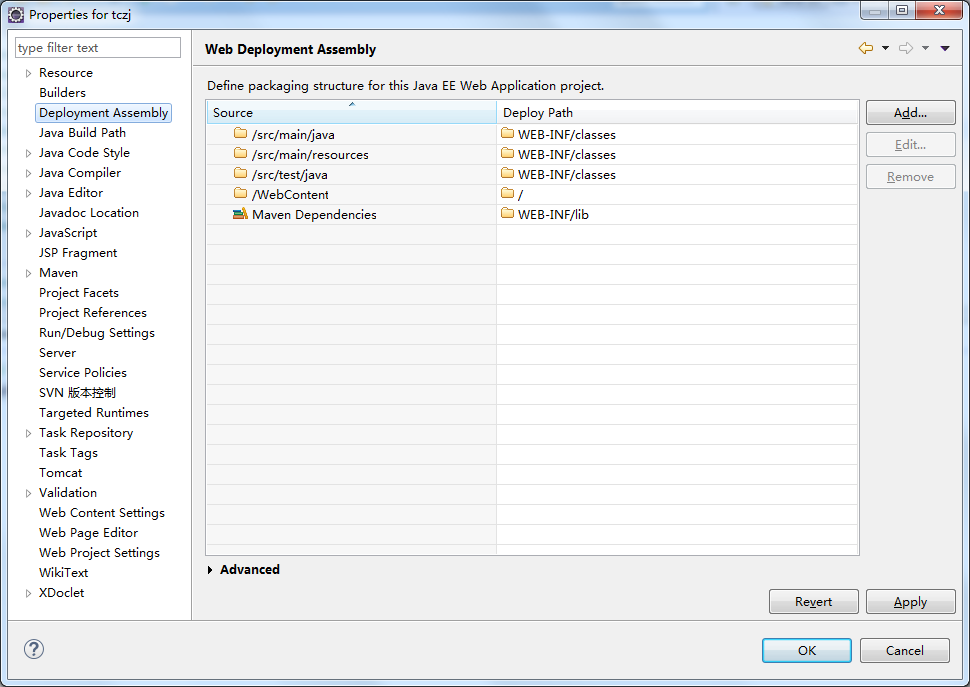Click the Deploy Path column header
The image size is (970, 687).
click(x=677, y=113)
